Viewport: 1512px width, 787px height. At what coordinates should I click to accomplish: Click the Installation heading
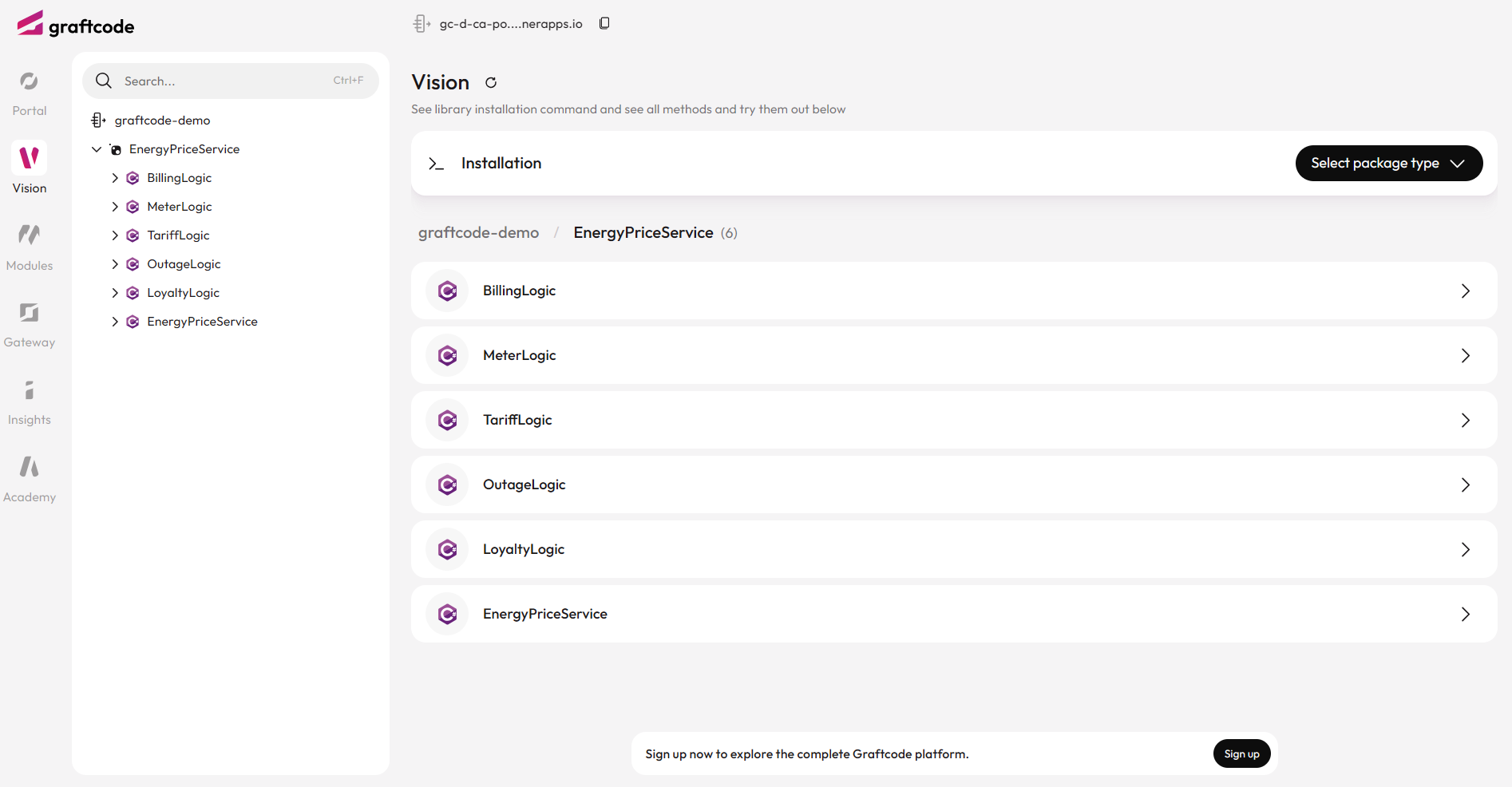pyautogui.click(x=501, y=163)
